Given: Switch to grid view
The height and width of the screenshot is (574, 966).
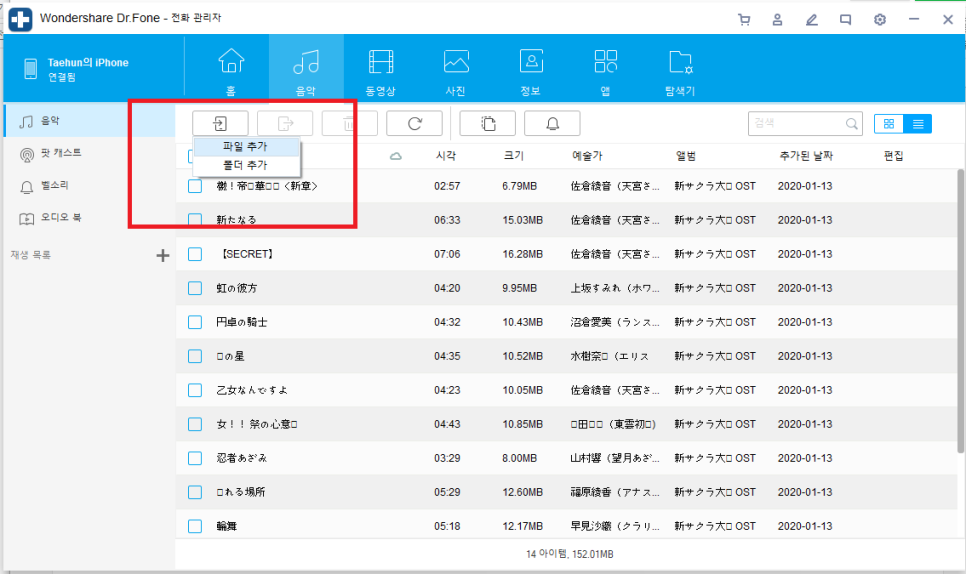Looking at the screenshot, I should (x=888, y=124).
